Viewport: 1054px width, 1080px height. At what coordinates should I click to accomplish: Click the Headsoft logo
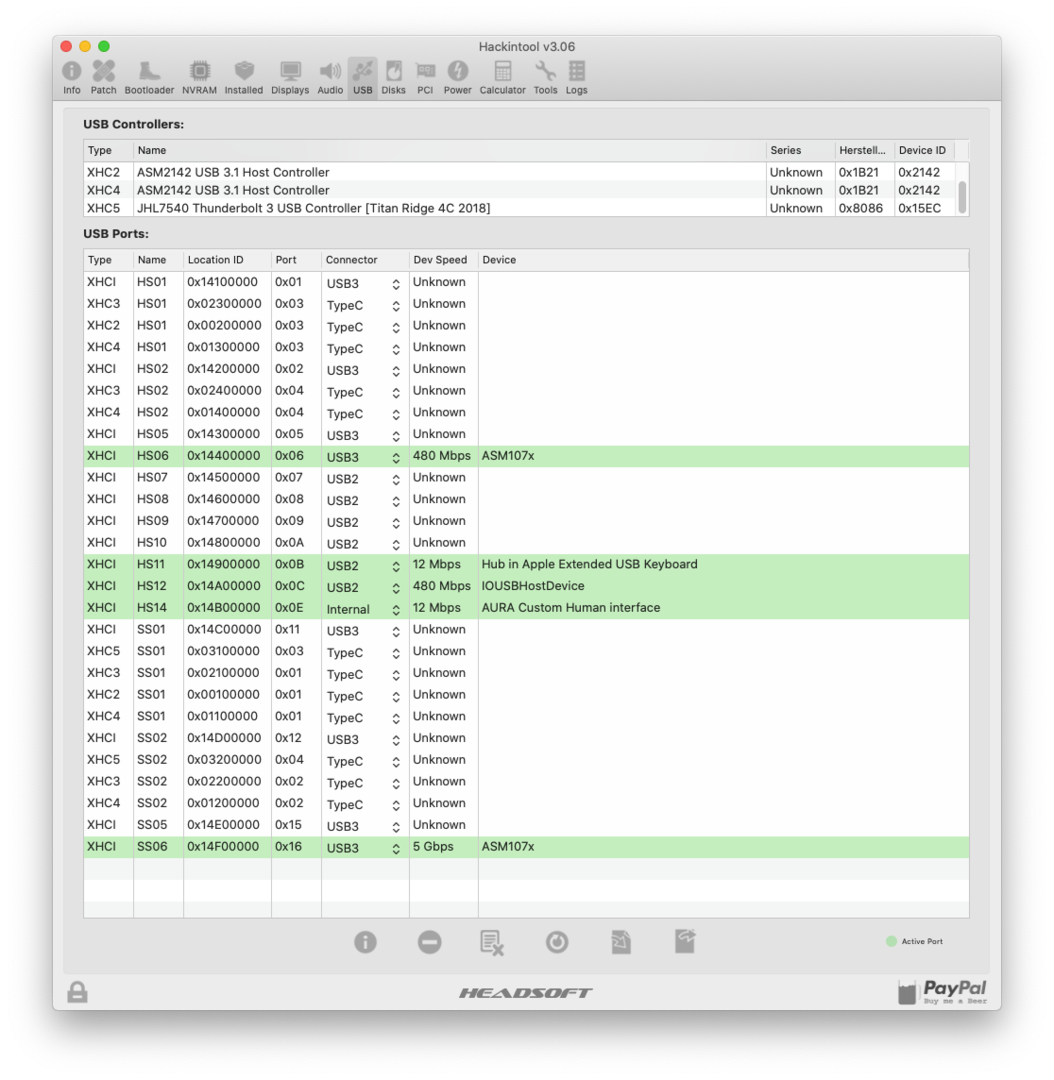[x=526, y=993]
